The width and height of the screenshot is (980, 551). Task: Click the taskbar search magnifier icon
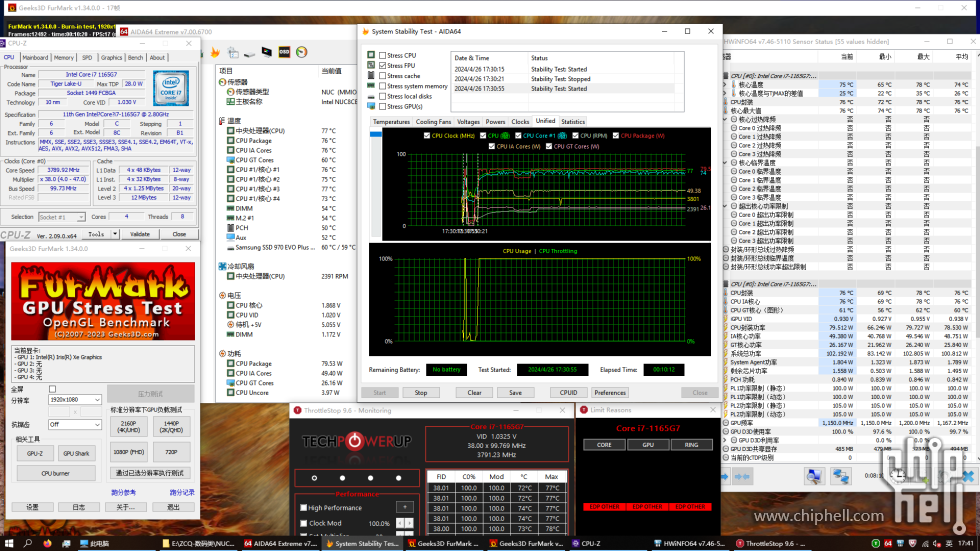point(28,544)
